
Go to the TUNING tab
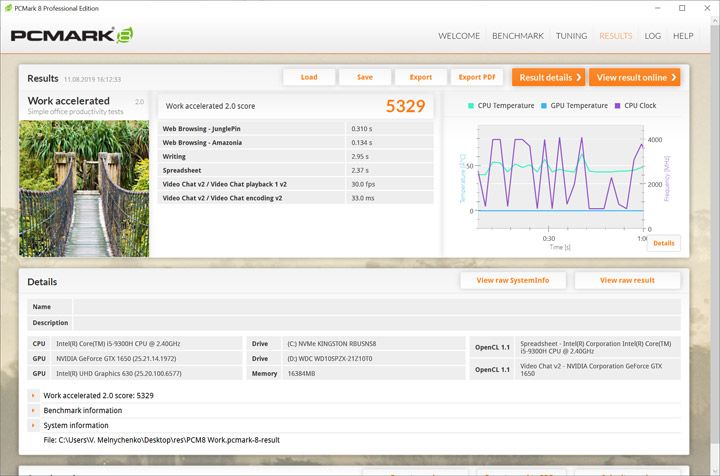click(x=571, y=36)
